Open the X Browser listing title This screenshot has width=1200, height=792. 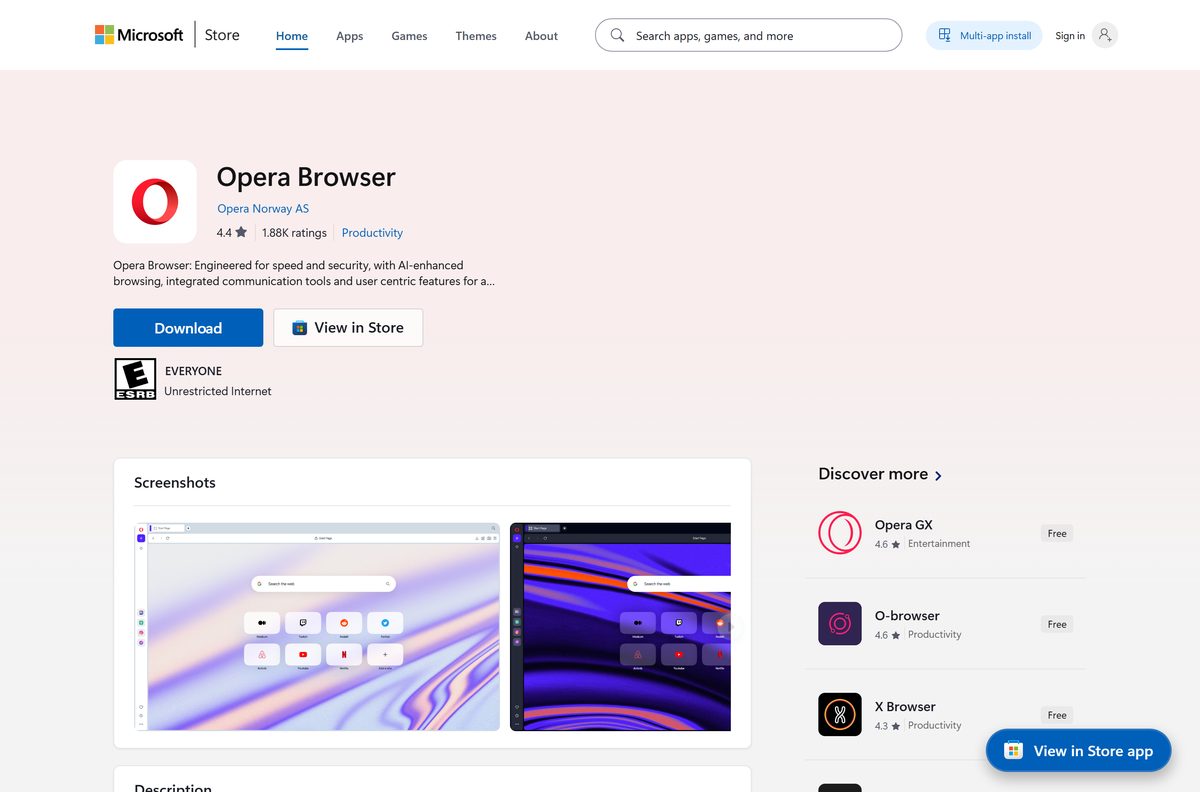(x=905, y=707)
